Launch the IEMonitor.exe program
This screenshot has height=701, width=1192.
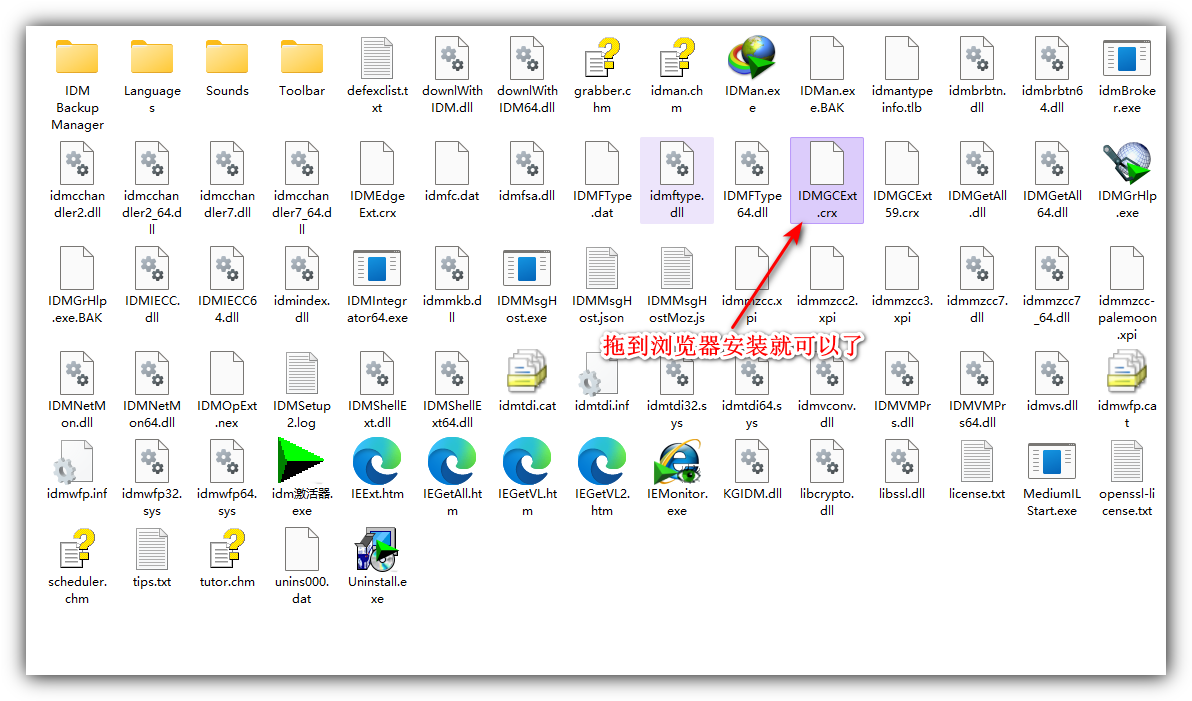point(676,460)
